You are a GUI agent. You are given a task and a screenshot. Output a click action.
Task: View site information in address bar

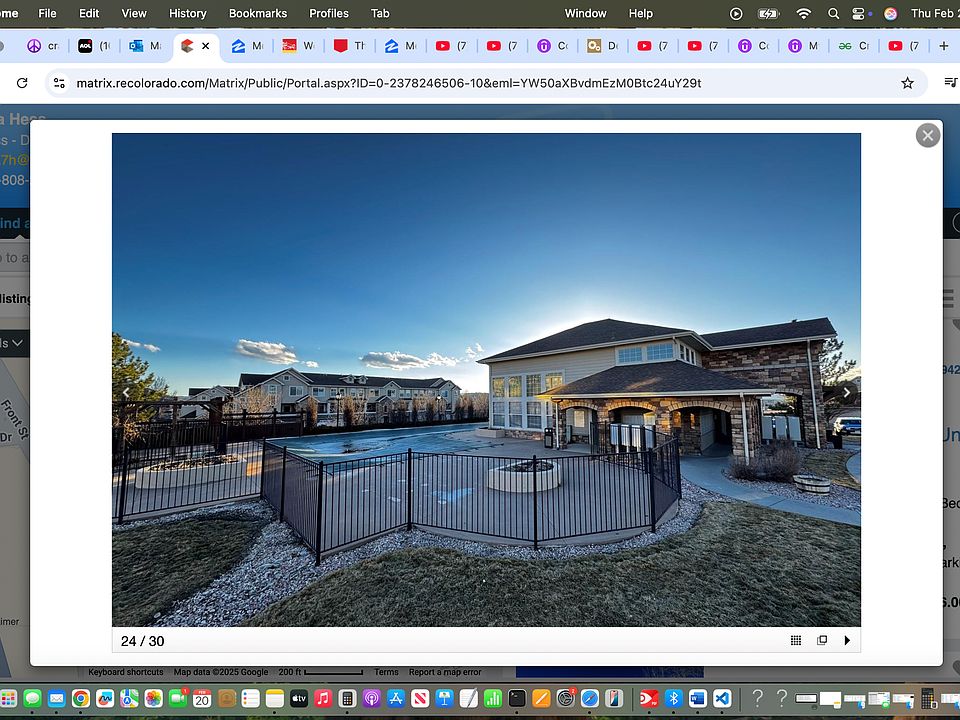(60, 83)
